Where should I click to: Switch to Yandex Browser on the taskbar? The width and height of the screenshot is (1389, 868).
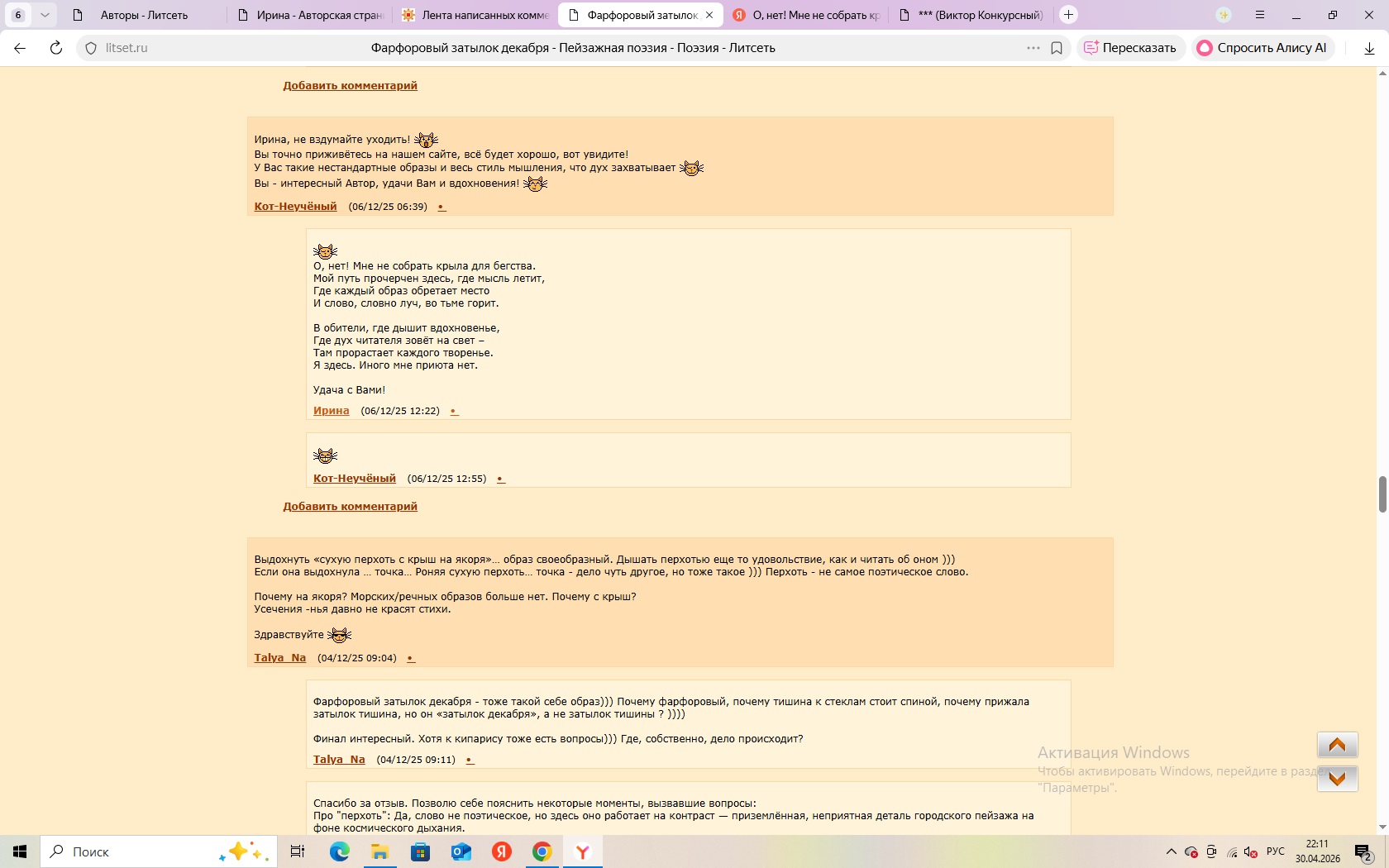(582, 851)
